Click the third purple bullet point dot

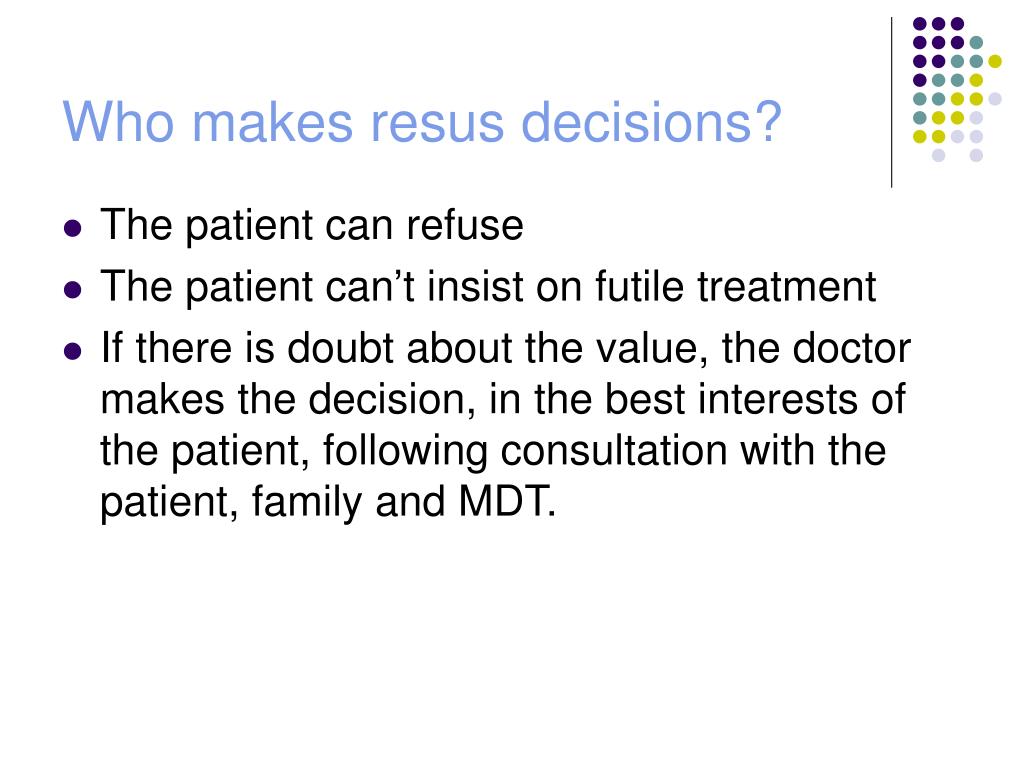point(72,351)
